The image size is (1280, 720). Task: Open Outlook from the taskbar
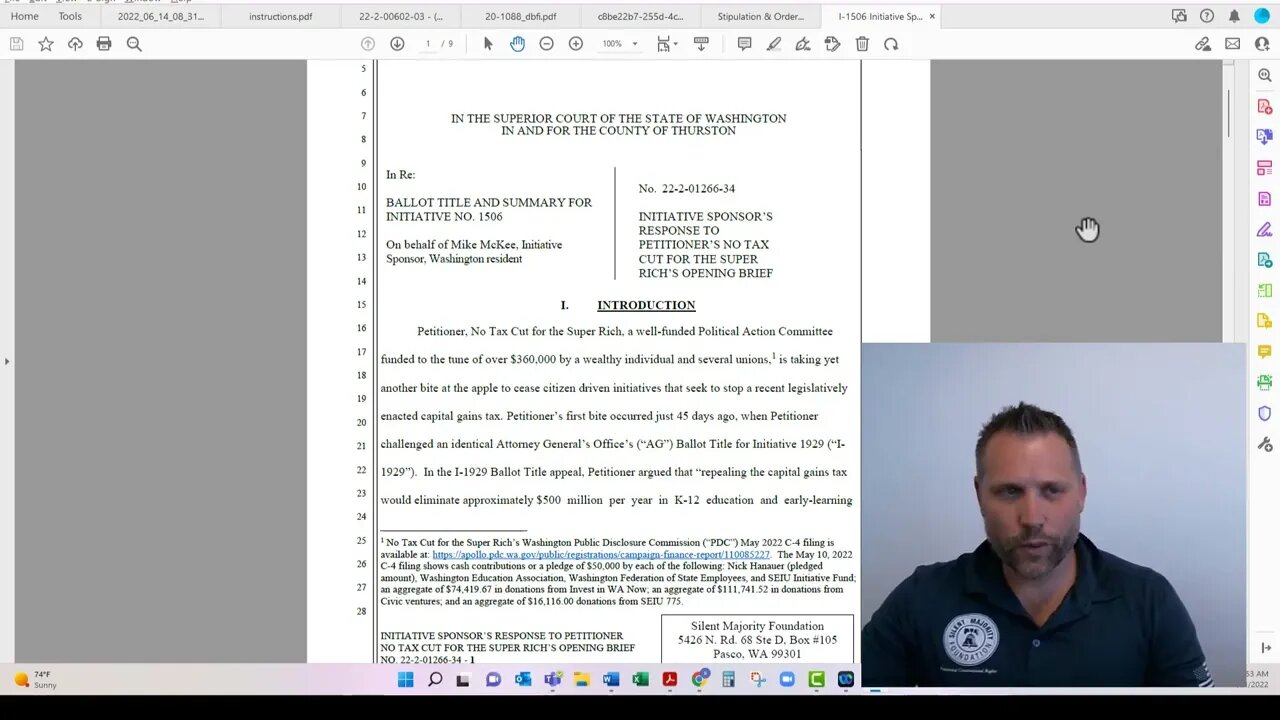(523, 680)
